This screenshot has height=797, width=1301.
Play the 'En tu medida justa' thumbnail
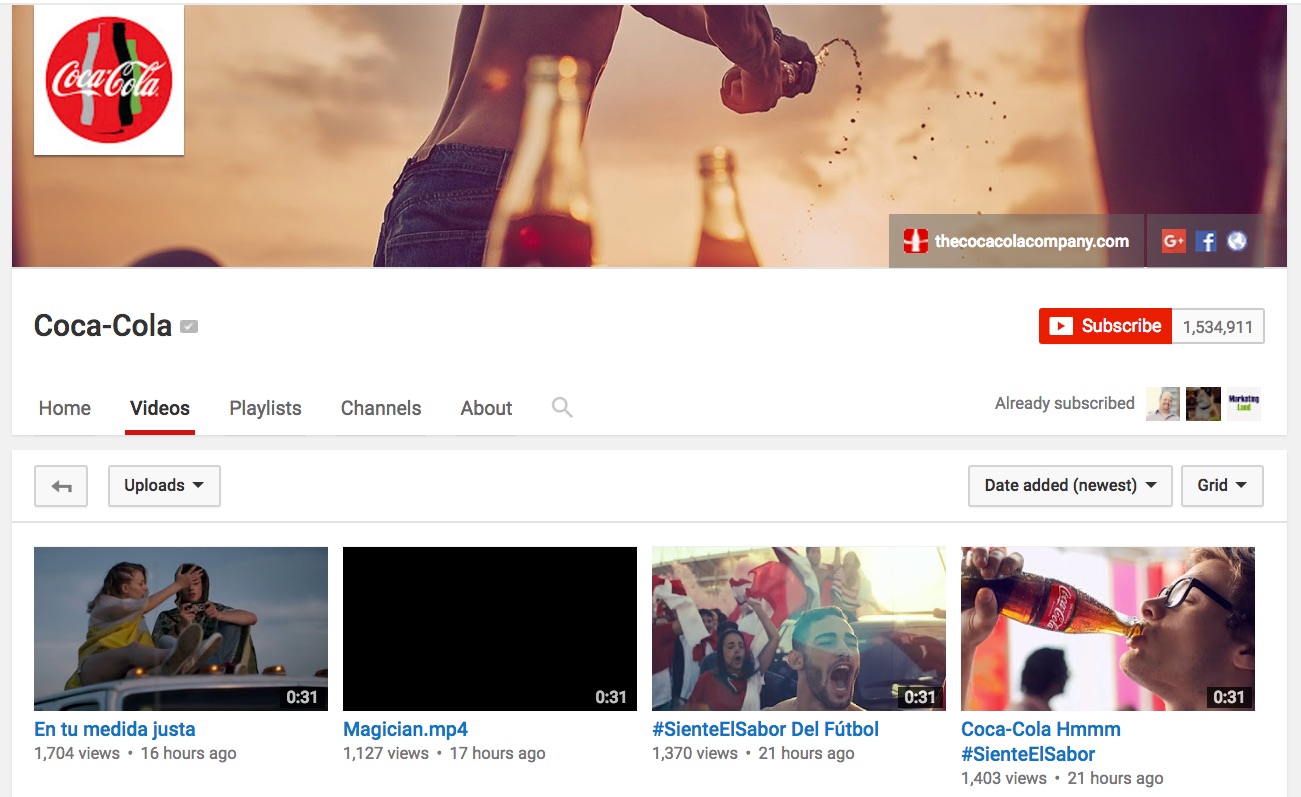181,628
